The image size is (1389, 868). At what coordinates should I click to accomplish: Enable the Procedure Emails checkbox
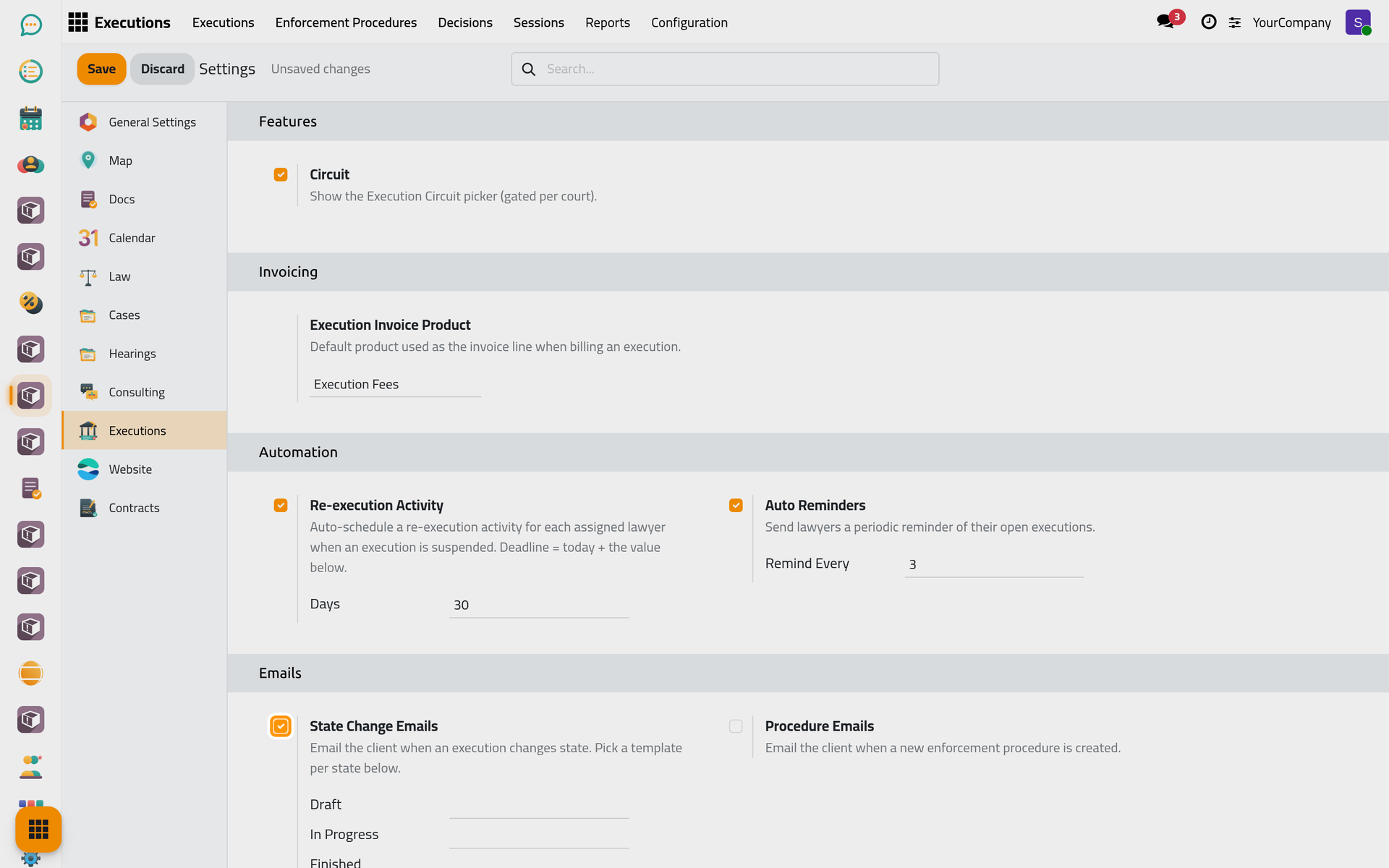[736, 726]
